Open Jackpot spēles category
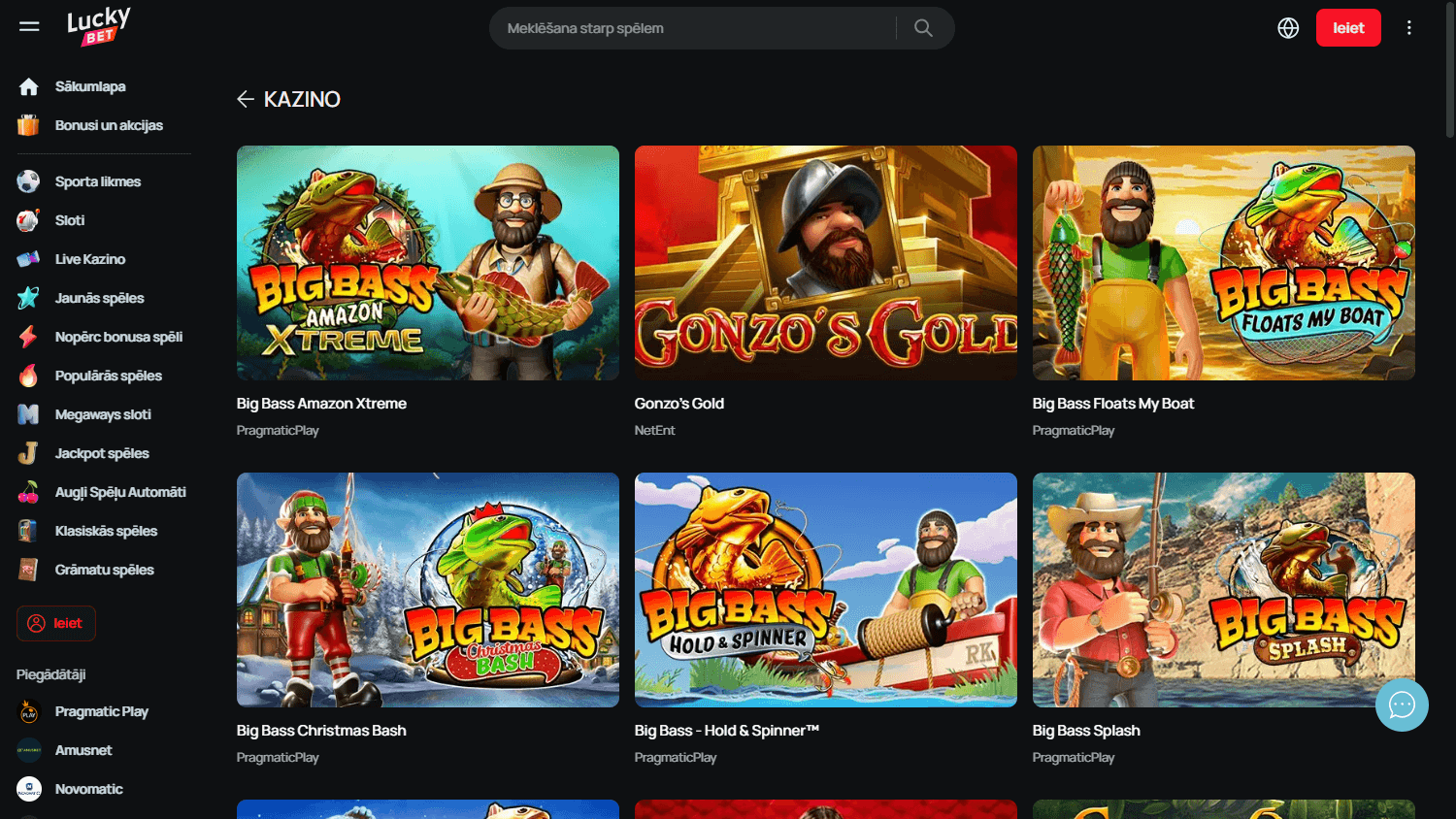 coord(102,453)
